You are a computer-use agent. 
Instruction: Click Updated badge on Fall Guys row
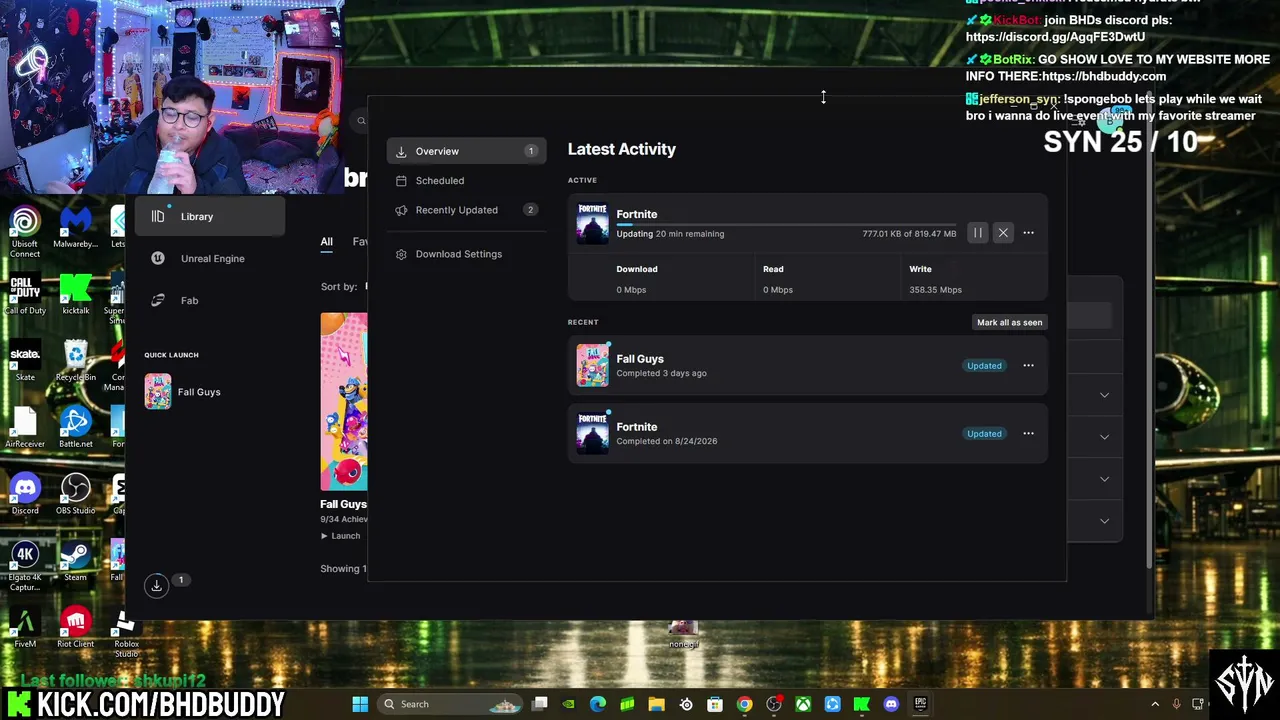[984, 366]
